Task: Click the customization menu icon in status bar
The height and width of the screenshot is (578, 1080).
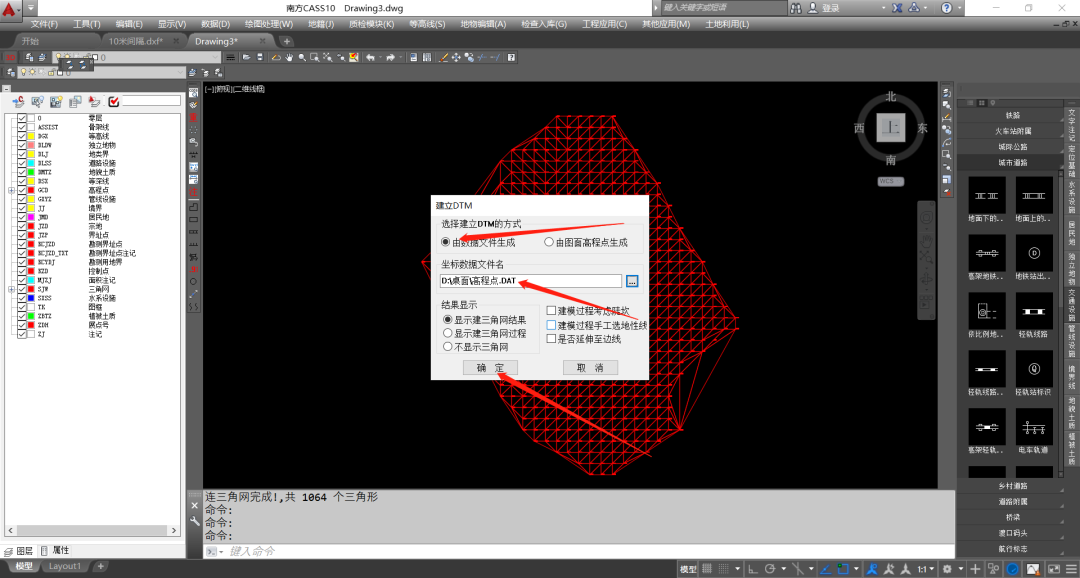Action: coord(1070,569)
